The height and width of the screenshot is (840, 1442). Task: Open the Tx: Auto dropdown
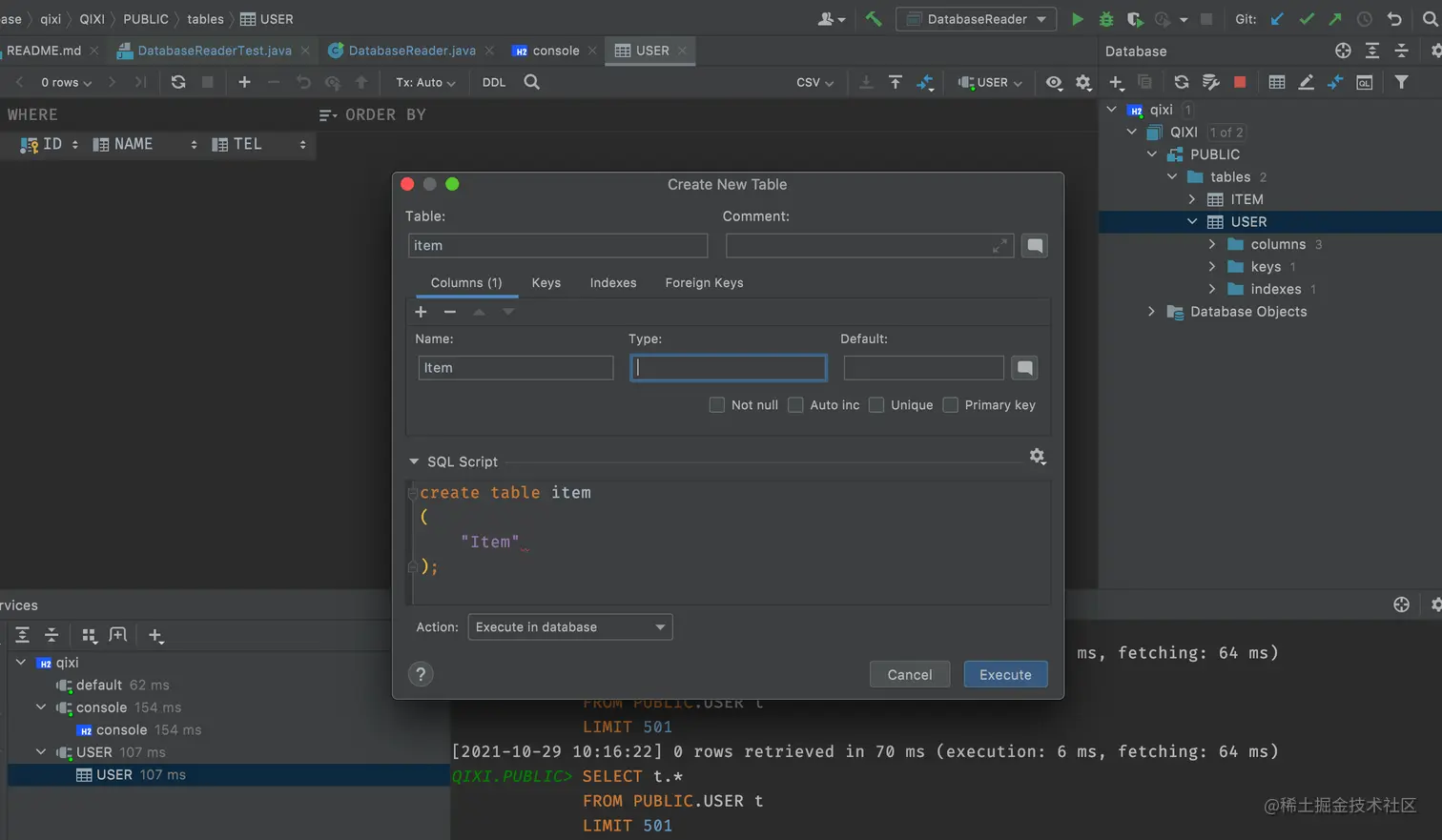click(425, 82)
